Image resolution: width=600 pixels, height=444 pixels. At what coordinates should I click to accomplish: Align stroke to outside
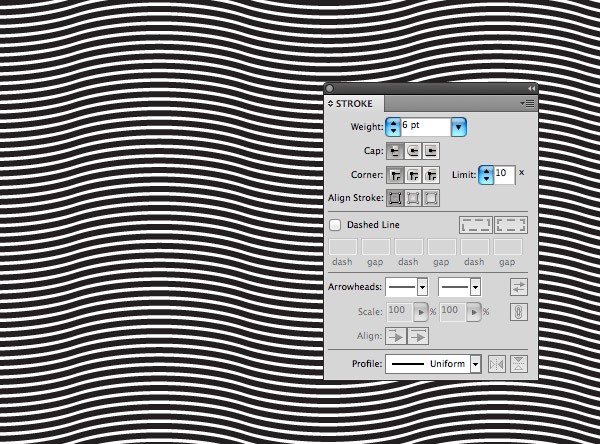[431, 198]
